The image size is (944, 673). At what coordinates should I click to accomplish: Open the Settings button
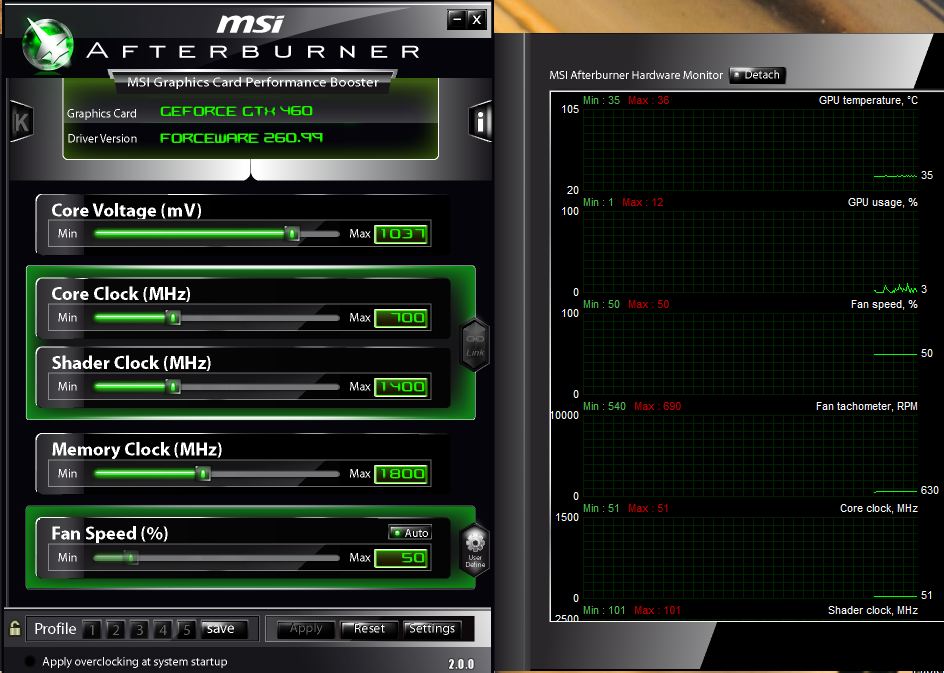pos(432,629)
